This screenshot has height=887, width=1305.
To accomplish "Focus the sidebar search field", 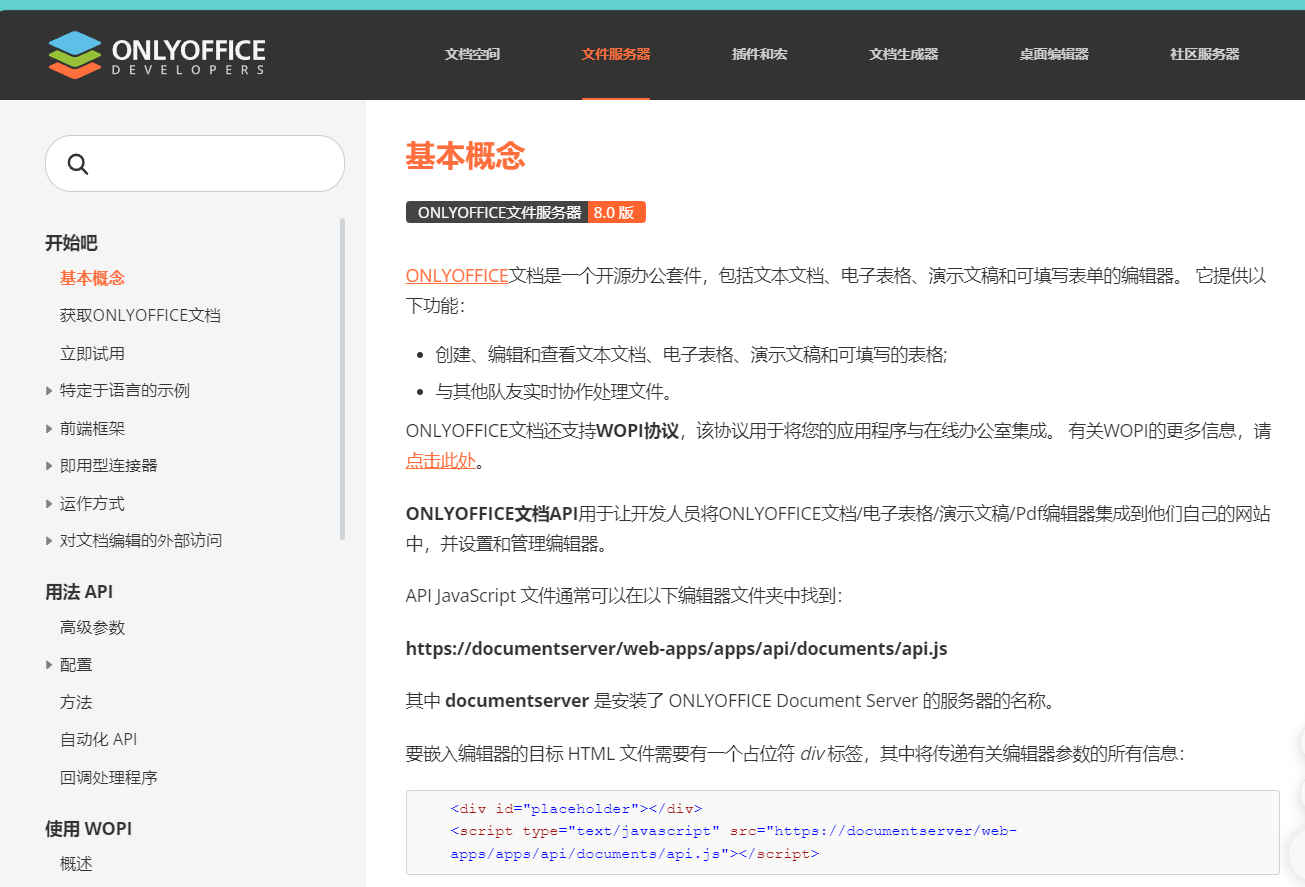I will click(195, 163).
